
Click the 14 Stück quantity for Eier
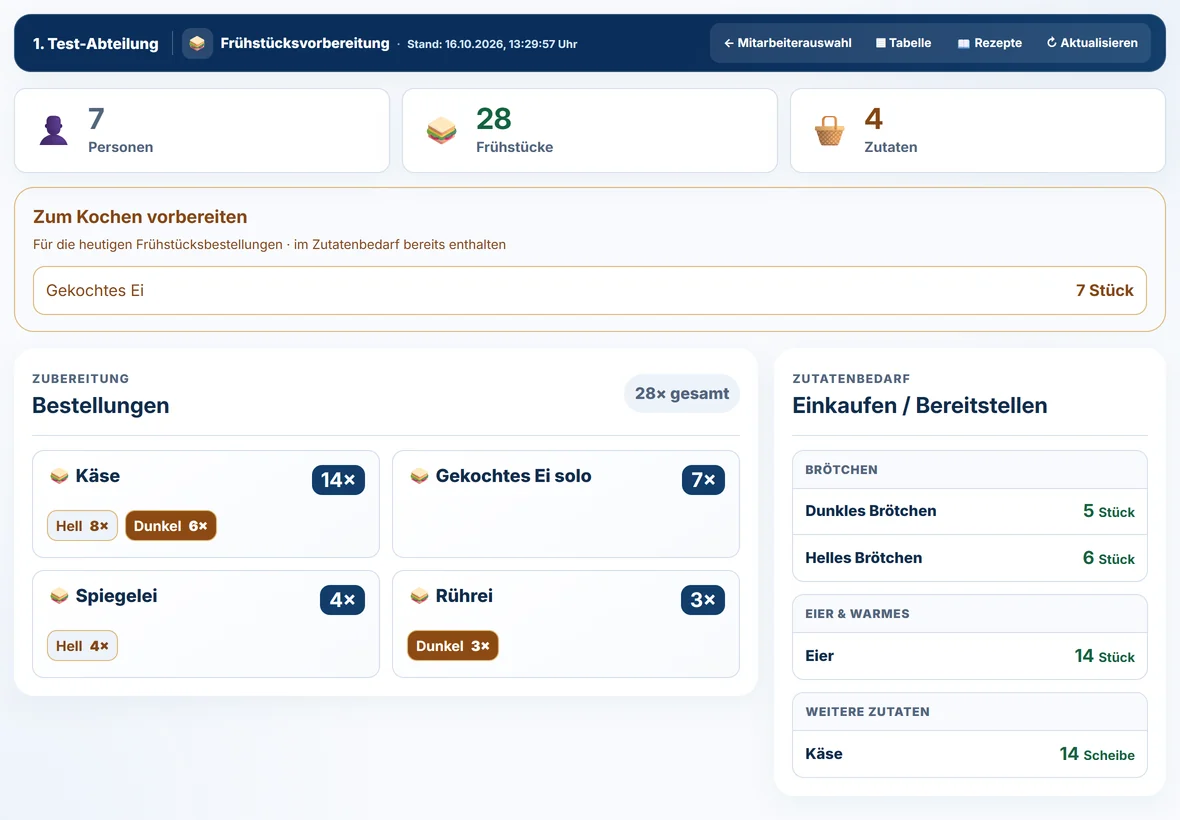pyautogui.click(x=1105, y=656)
